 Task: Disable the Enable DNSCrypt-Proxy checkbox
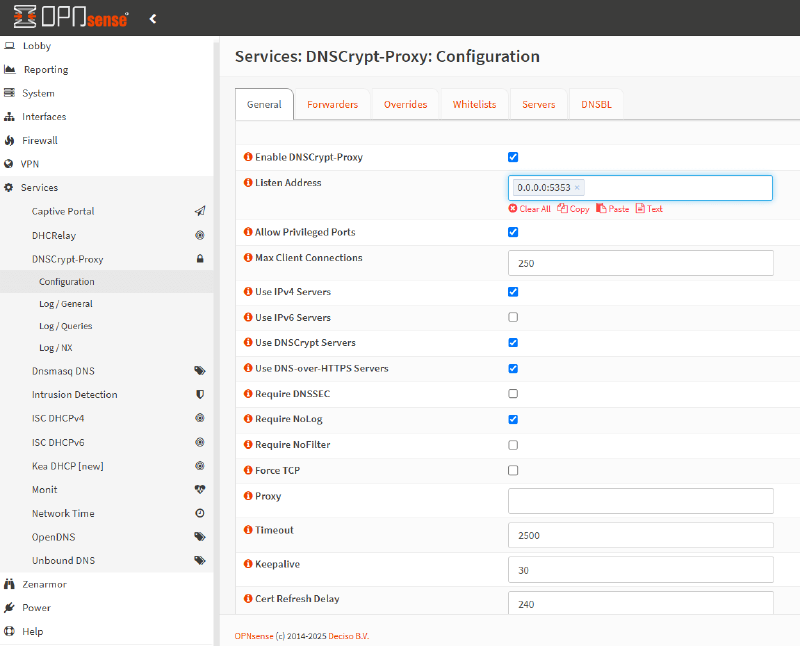513,157
